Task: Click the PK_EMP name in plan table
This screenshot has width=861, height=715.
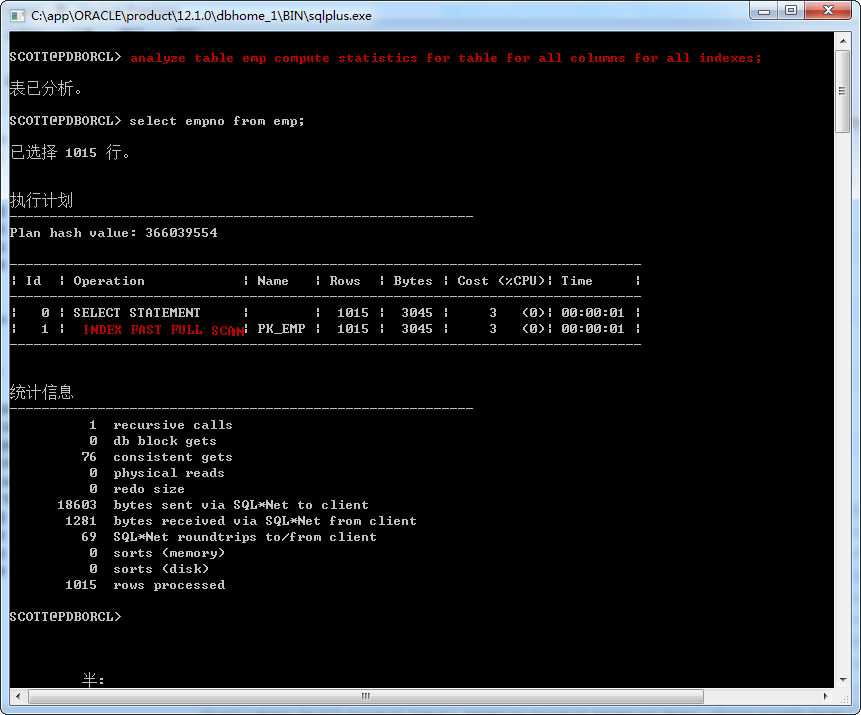Action: pos(281,328)
